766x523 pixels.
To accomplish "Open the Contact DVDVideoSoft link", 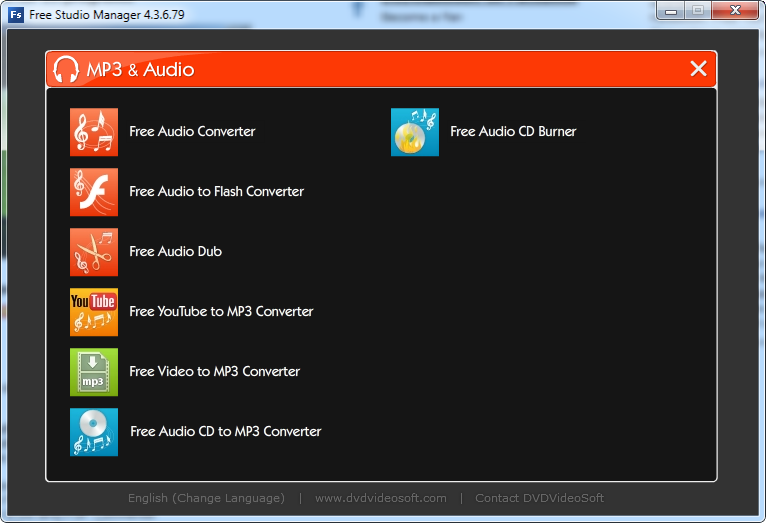I will [x=539, y=498].
